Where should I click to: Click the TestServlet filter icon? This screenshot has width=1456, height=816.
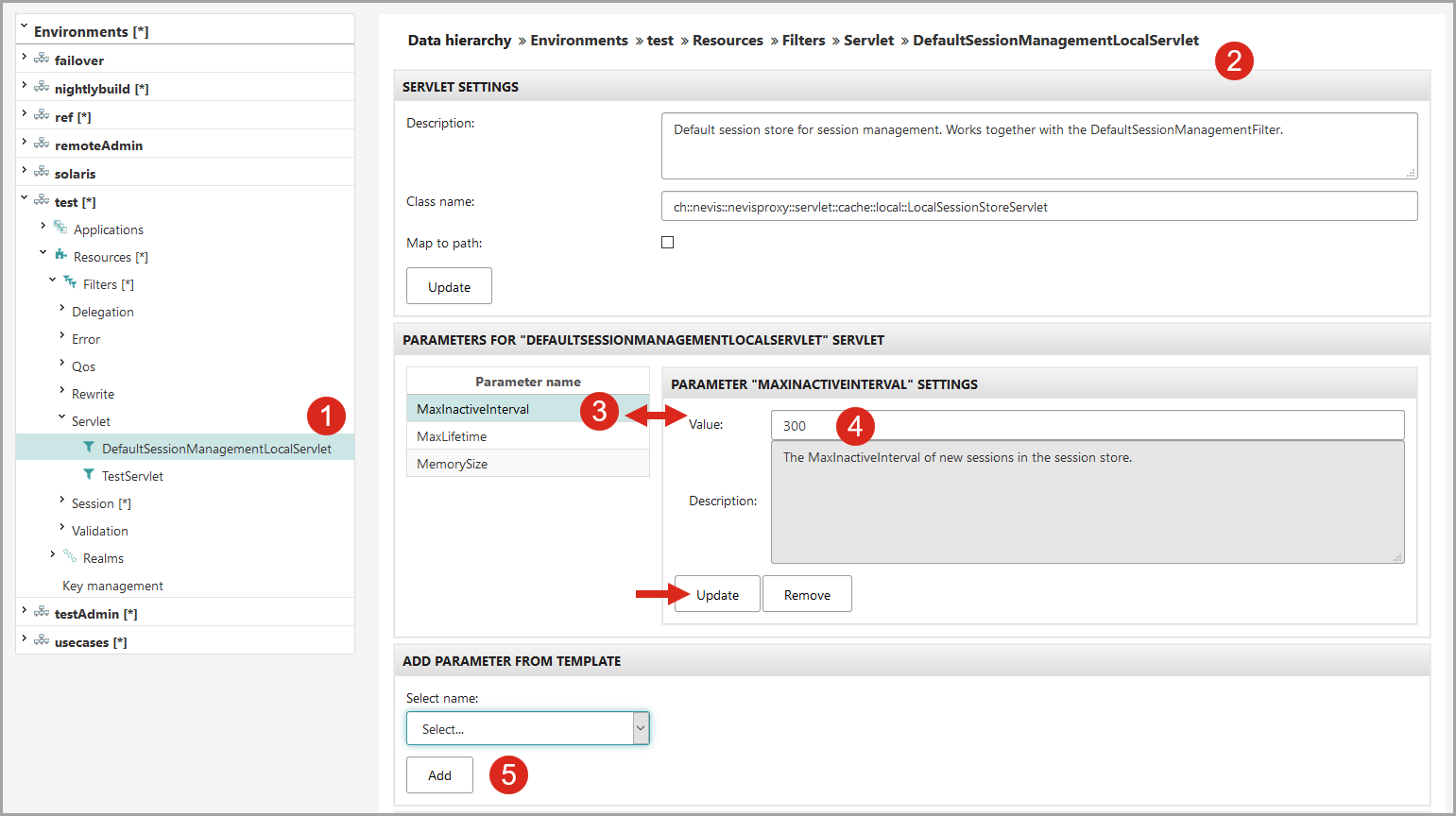(89, 474)
